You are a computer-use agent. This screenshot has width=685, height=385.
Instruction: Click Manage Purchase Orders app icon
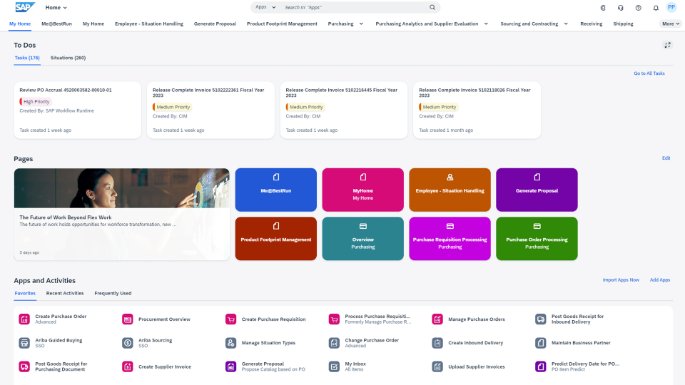click(437, 319)
